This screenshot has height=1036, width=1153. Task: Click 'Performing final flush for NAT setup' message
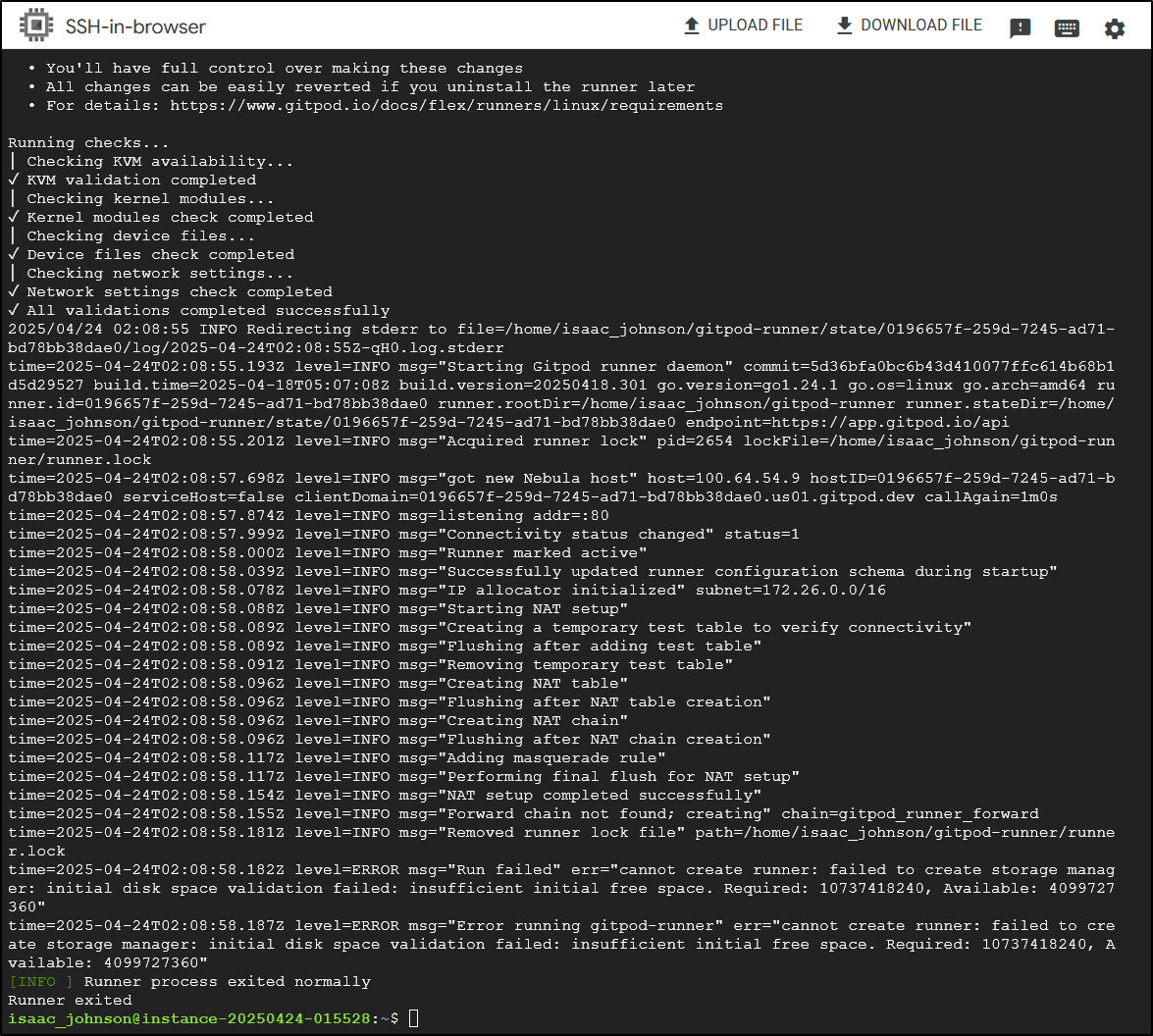point(619,776)
